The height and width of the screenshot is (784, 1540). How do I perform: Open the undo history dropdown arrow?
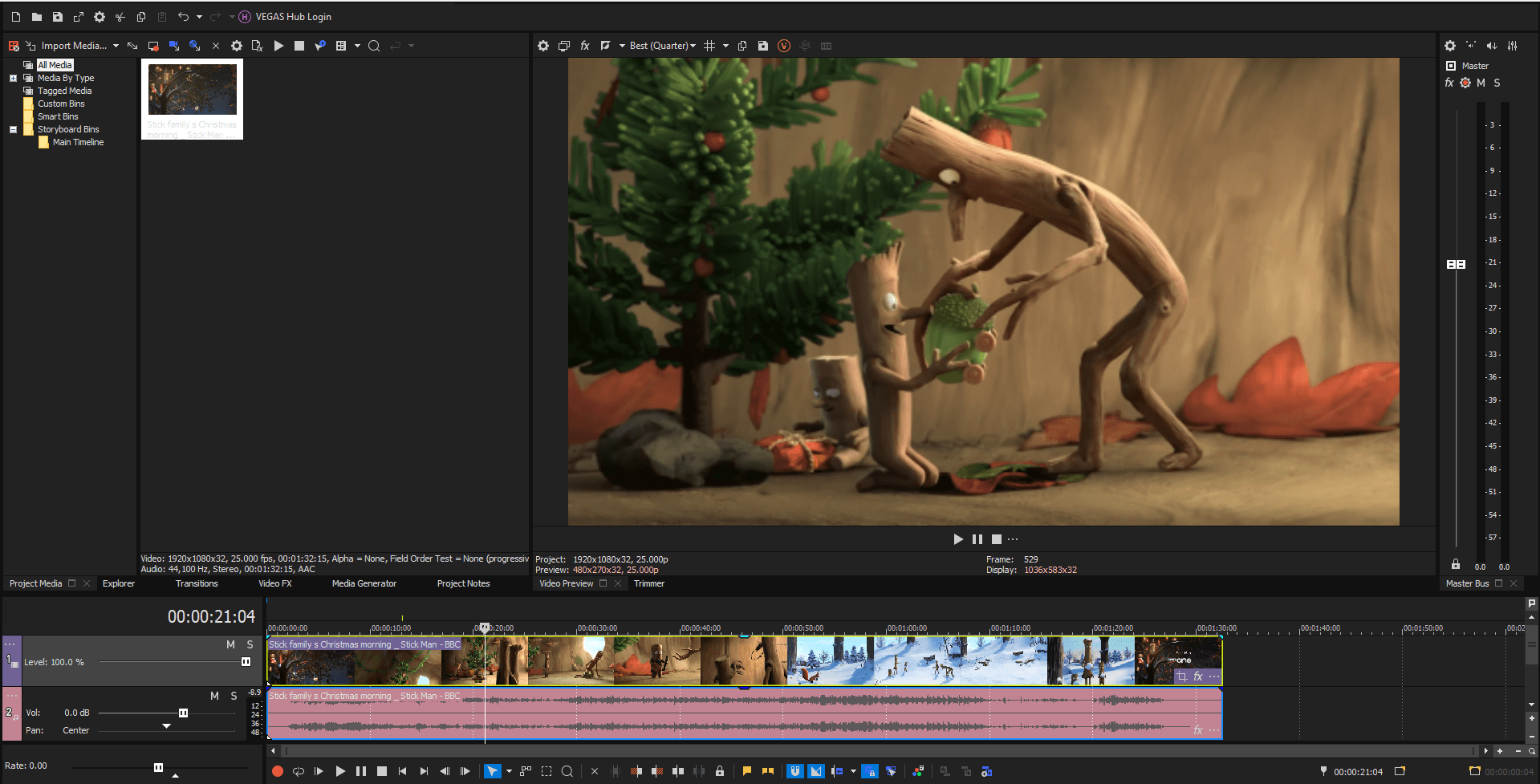pos(199,17)
